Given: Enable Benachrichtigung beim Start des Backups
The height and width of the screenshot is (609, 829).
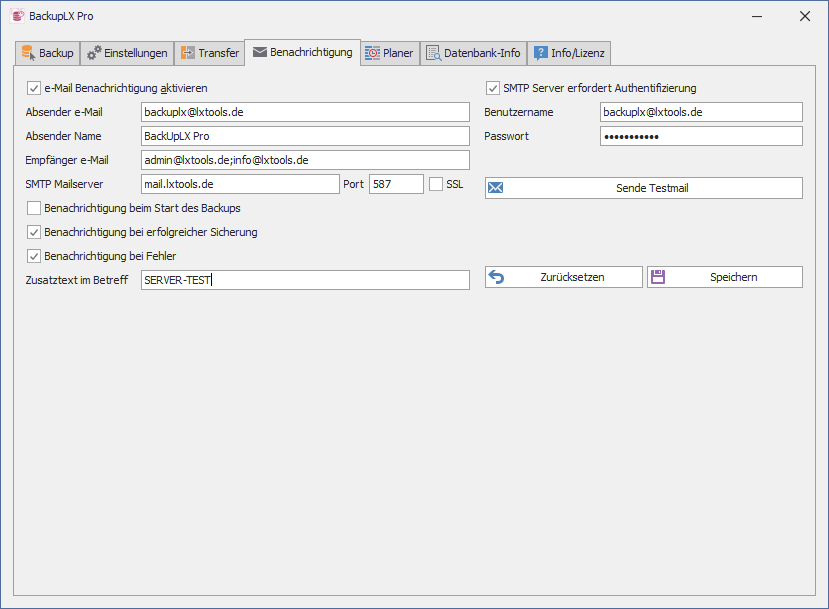Looking at the screenshot, I should [x=34, y=208].
